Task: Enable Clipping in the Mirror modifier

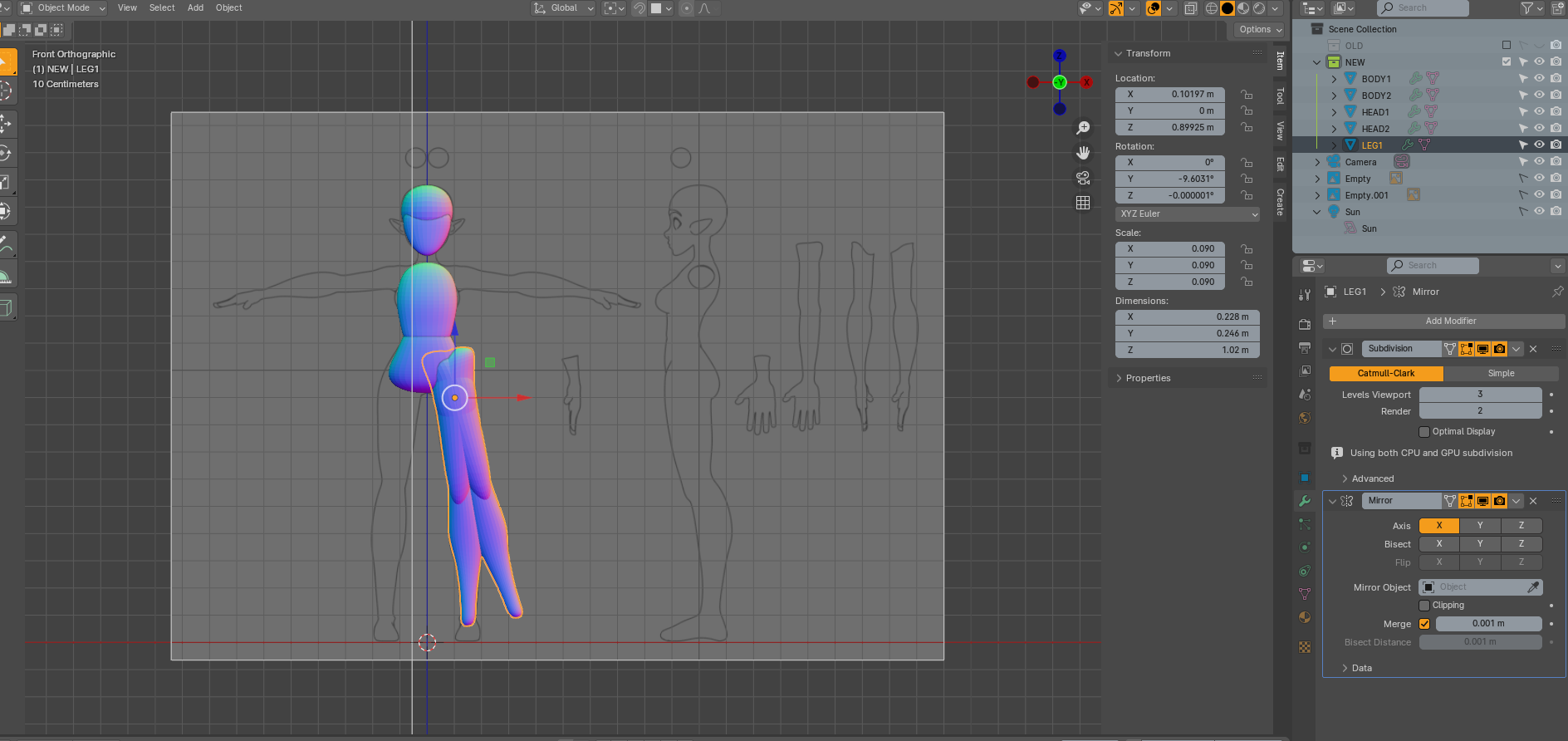Action: pyautogui.click(x=1424, y=606)
